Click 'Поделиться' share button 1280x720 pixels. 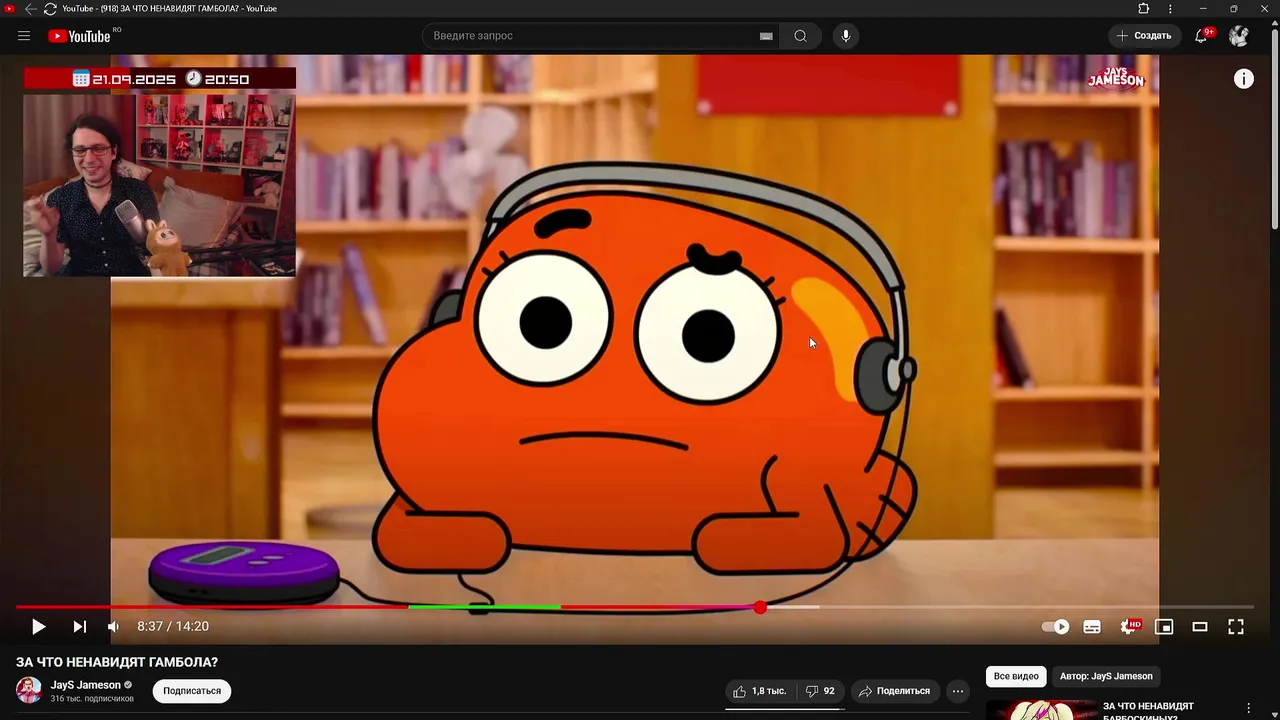pos(894,691)
